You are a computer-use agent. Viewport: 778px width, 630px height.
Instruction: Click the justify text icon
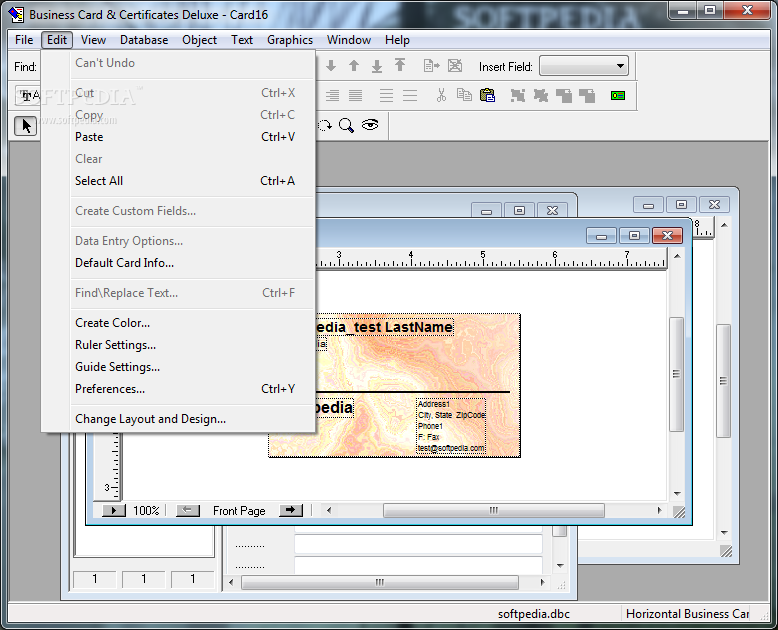(355, 95)
